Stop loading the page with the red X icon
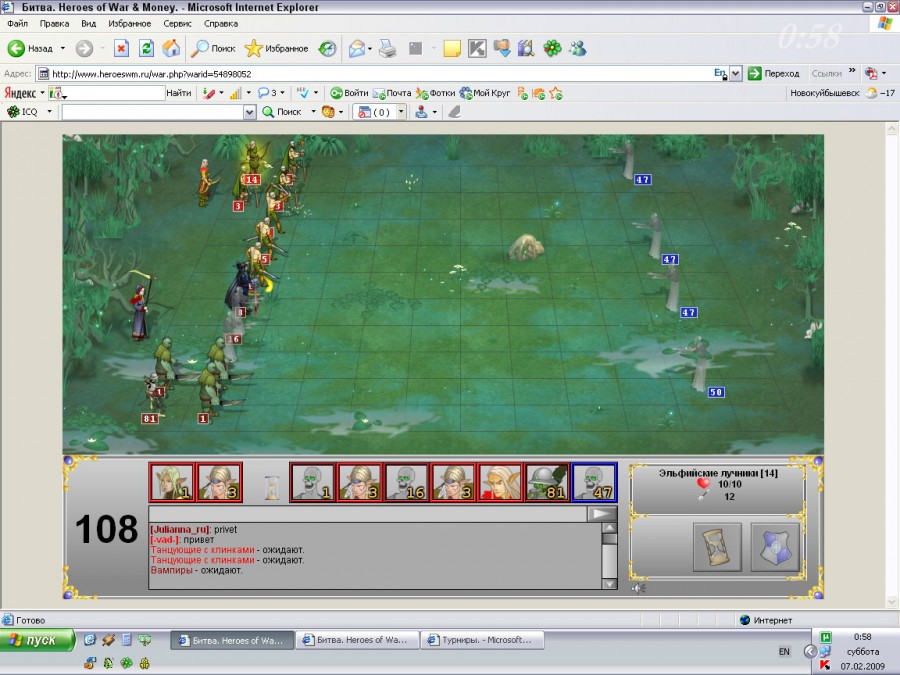Image resolution: width=900 pixels, height=675 pixels. (121, 49)
